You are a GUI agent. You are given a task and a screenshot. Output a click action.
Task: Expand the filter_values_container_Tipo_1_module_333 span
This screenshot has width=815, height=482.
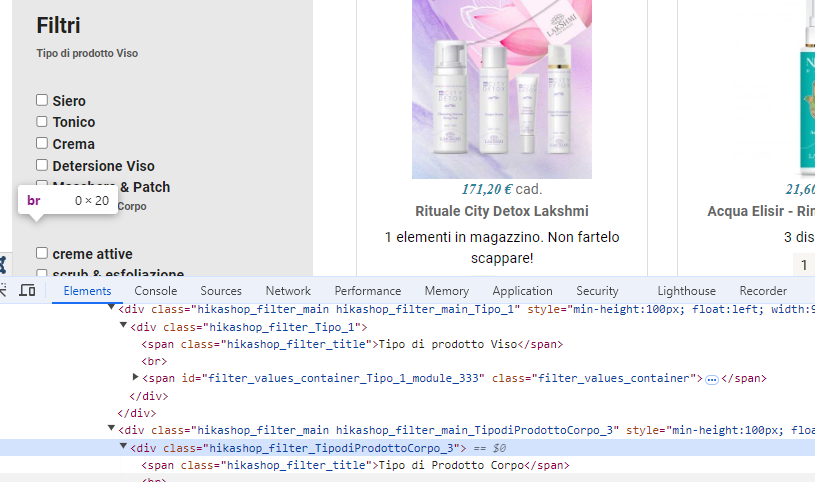[135, 376]
